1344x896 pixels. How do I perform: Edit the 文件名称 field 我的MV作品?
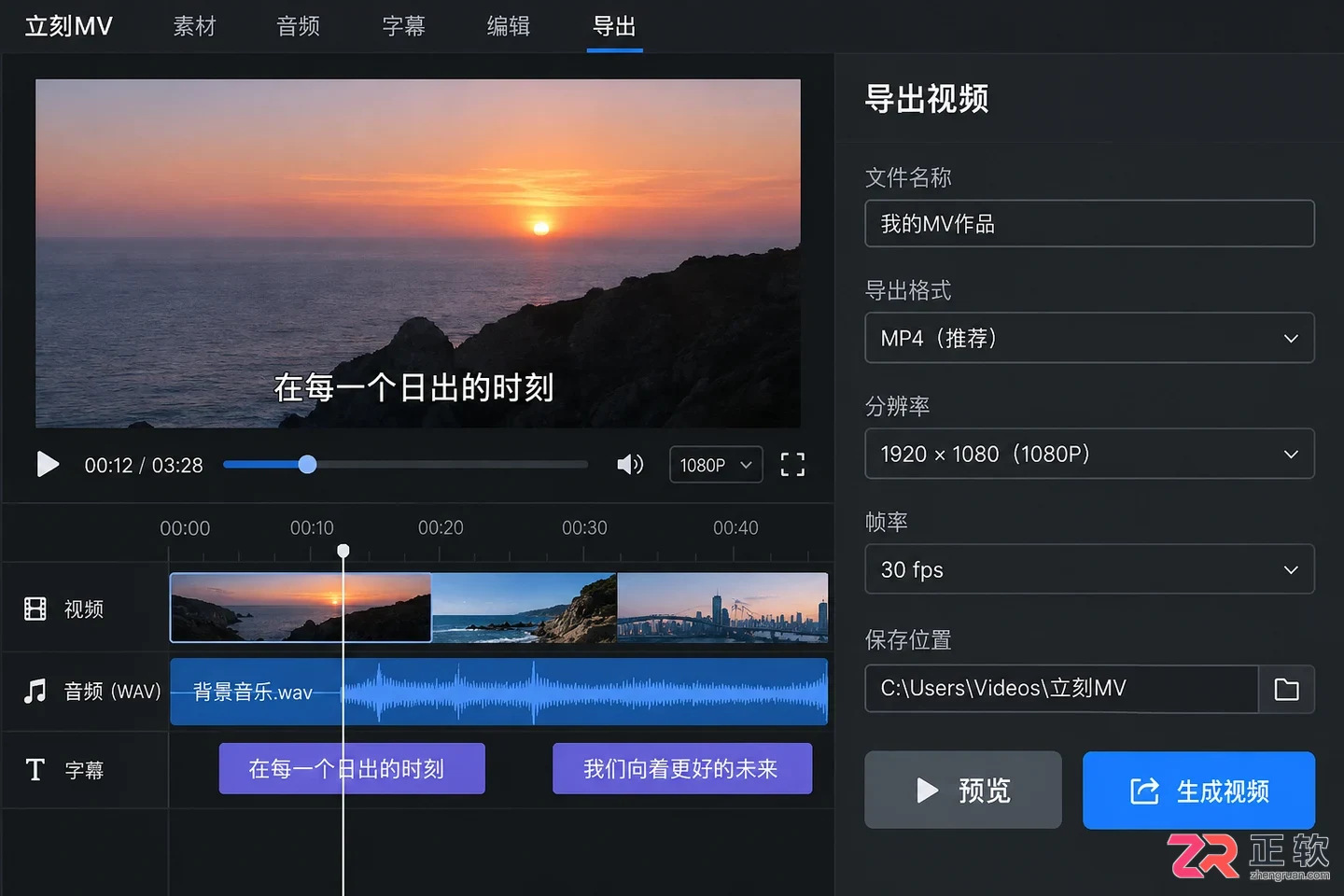(1089, 223)
